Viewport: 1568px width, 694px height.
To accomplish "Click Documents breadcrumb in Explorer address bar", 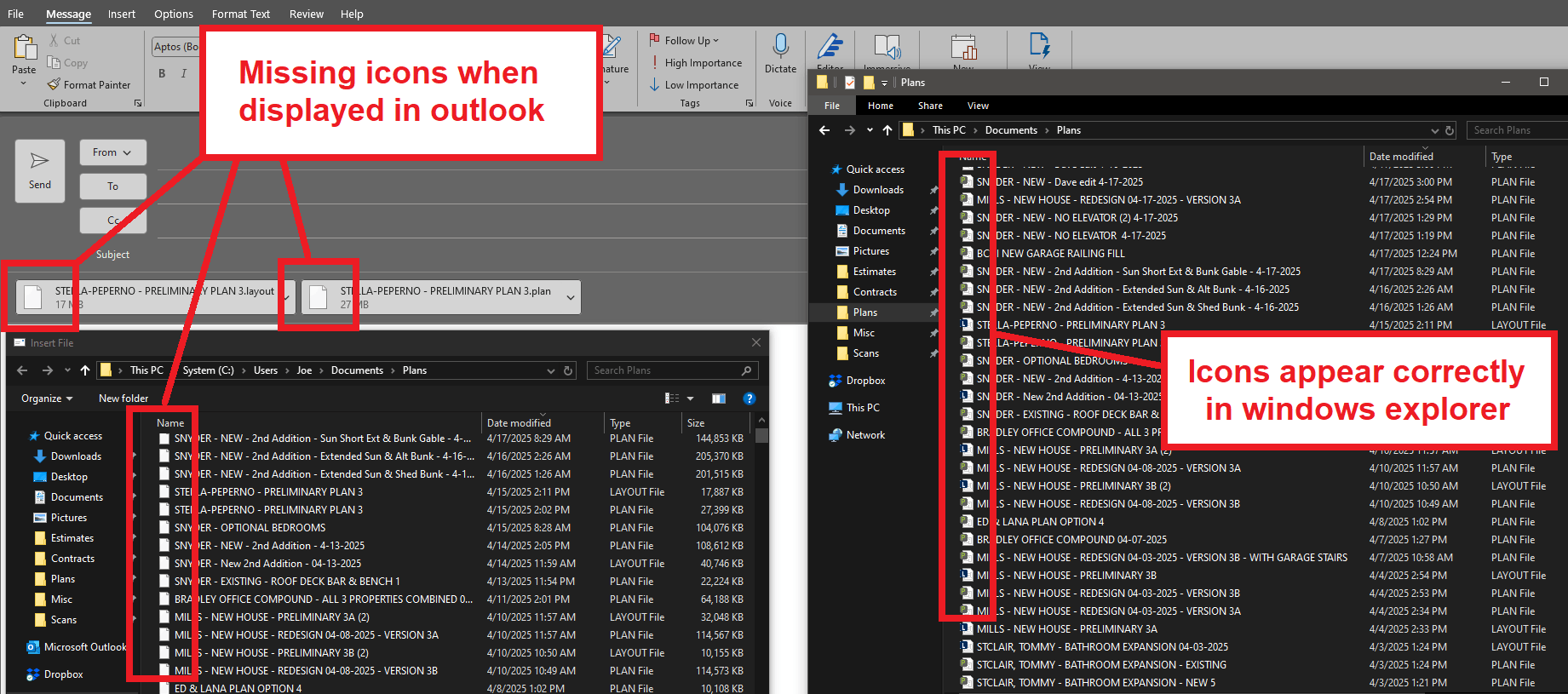I will point(1011,130).
